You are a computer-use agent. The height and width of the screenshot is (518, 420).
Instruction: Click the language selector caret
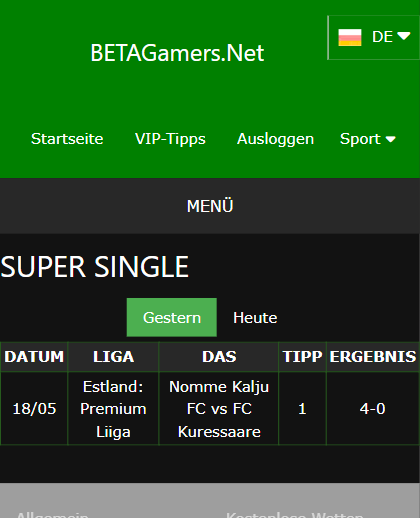tap(404, 36)
